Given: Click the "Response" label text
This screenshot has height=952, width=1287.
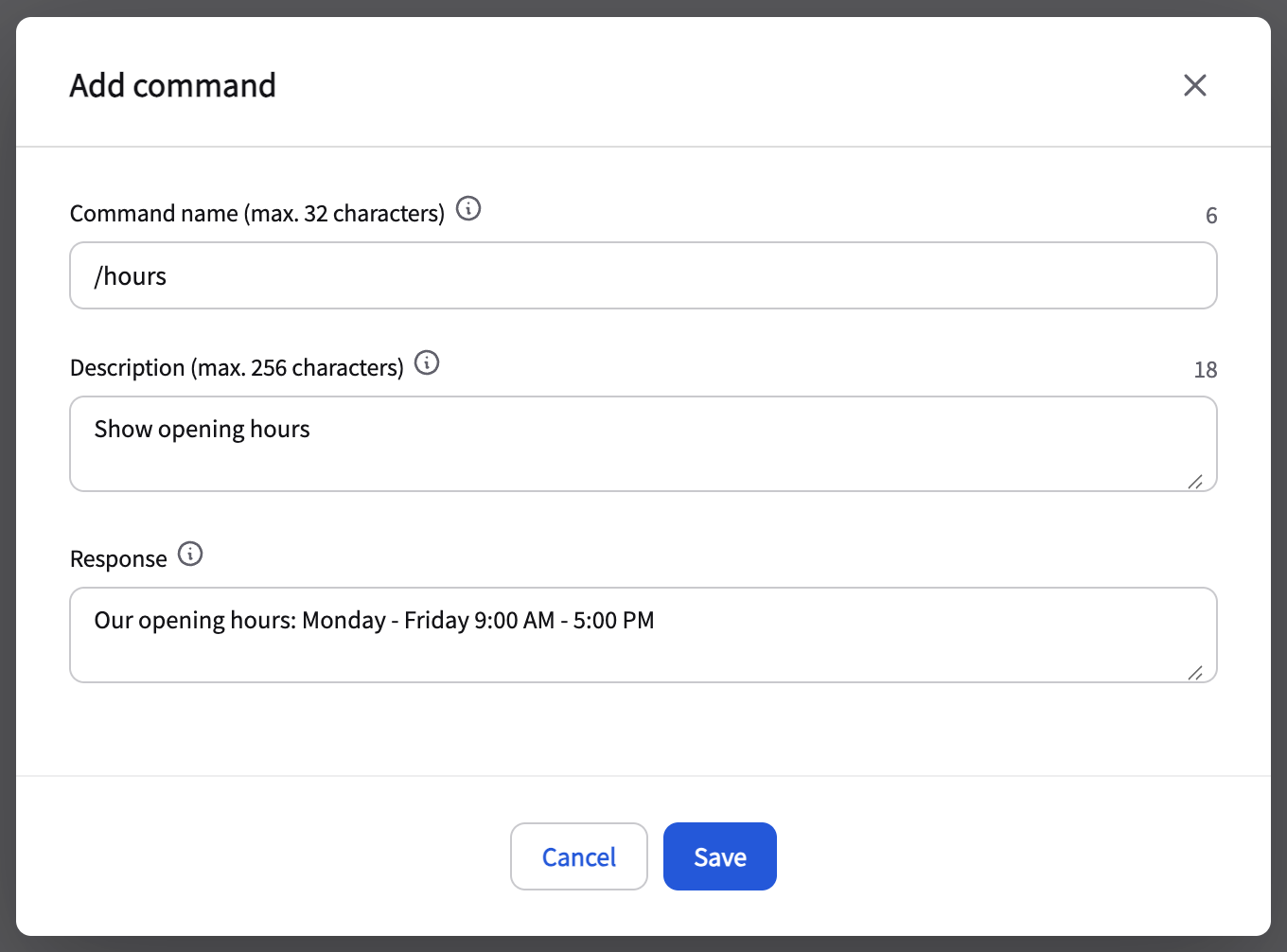Looking at the screenshot, I should coord(118,559).
